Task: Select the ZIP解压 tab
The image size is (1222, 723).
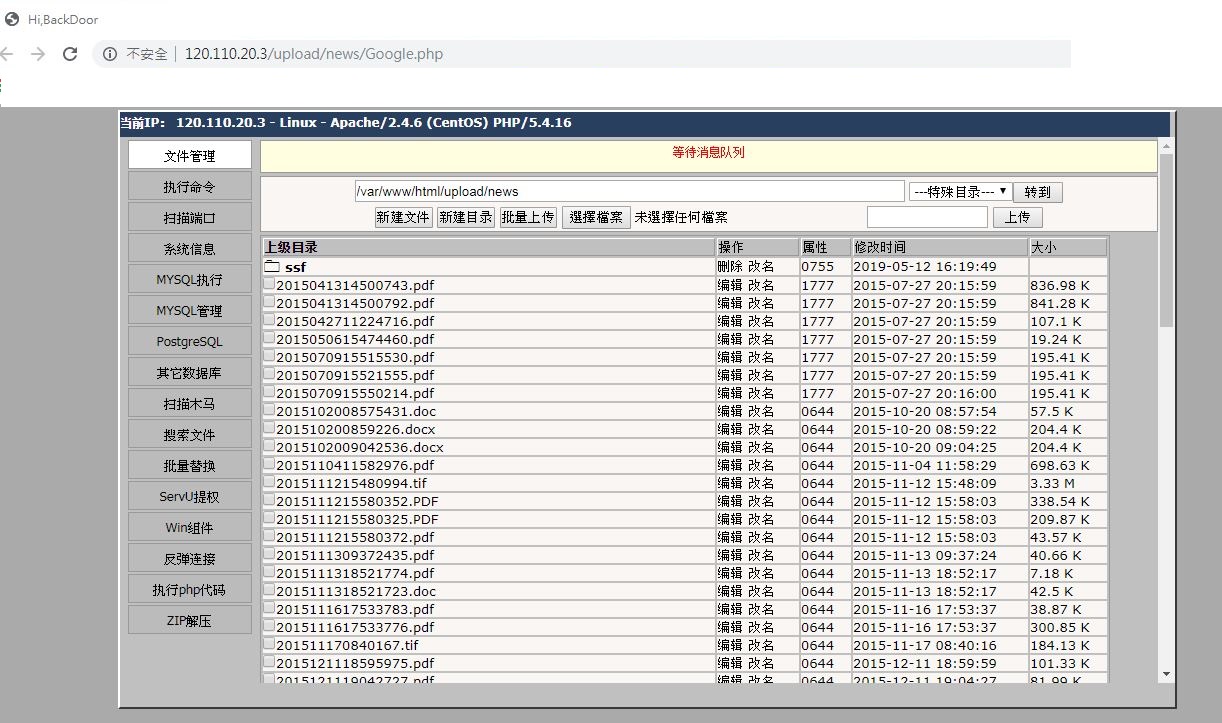Action: 190,621
